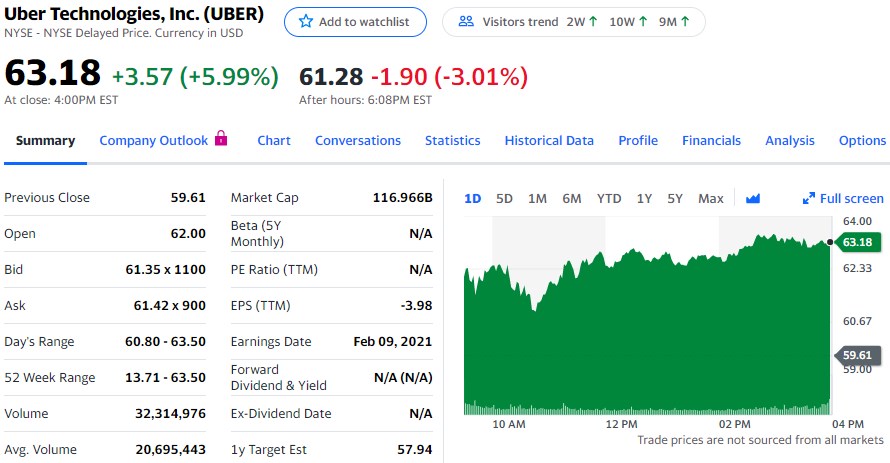Click the 2W green up arrow
The width and height of the screenshot is (890, 463).
pyautogui.click(x=593, y=22)
